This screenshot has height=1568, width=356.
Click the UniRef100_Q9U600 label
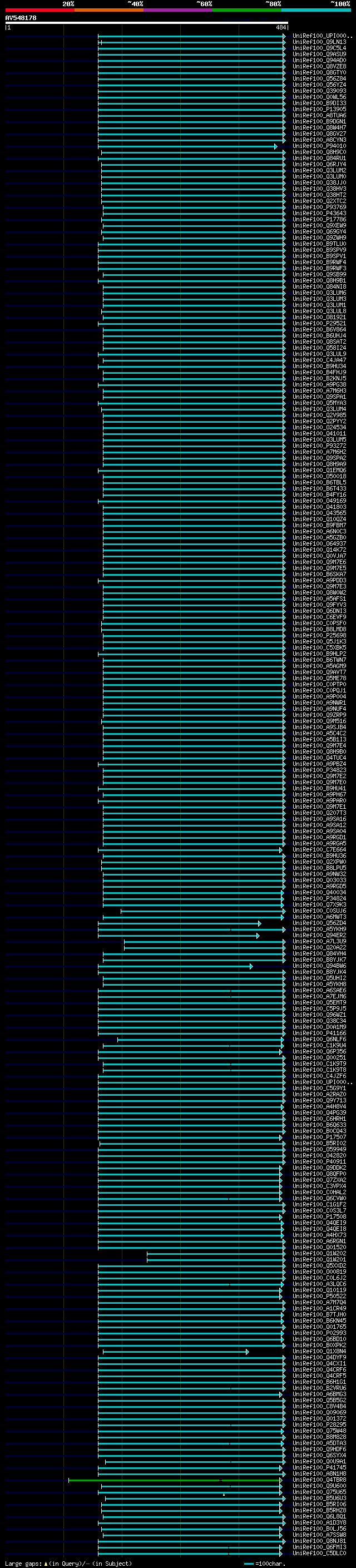coord(319,1486)
